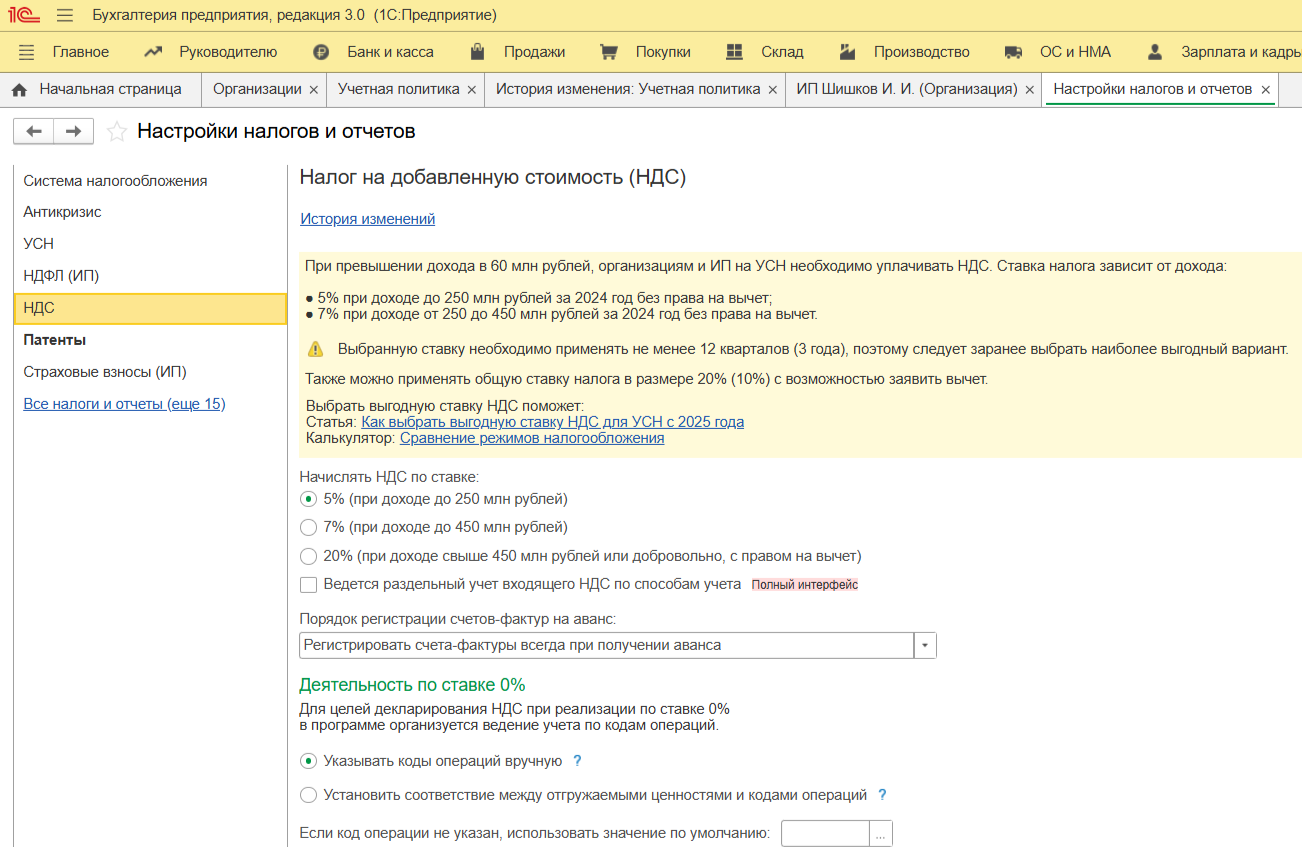Close the Организации tab
The image size is (1302, 847).
(x=313, y=90)
